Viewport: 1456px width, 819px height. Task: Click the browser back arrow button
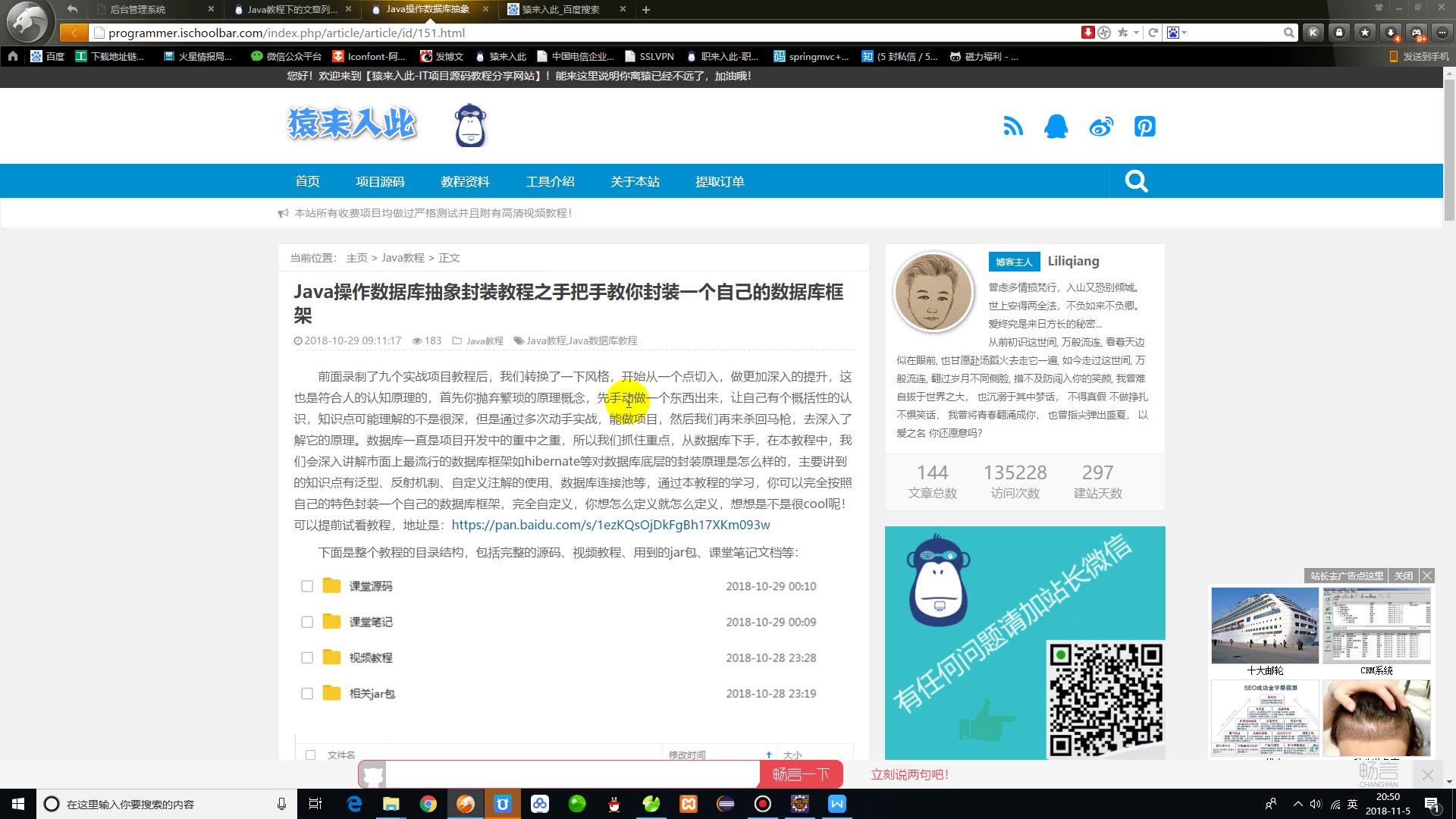point(74,32)
